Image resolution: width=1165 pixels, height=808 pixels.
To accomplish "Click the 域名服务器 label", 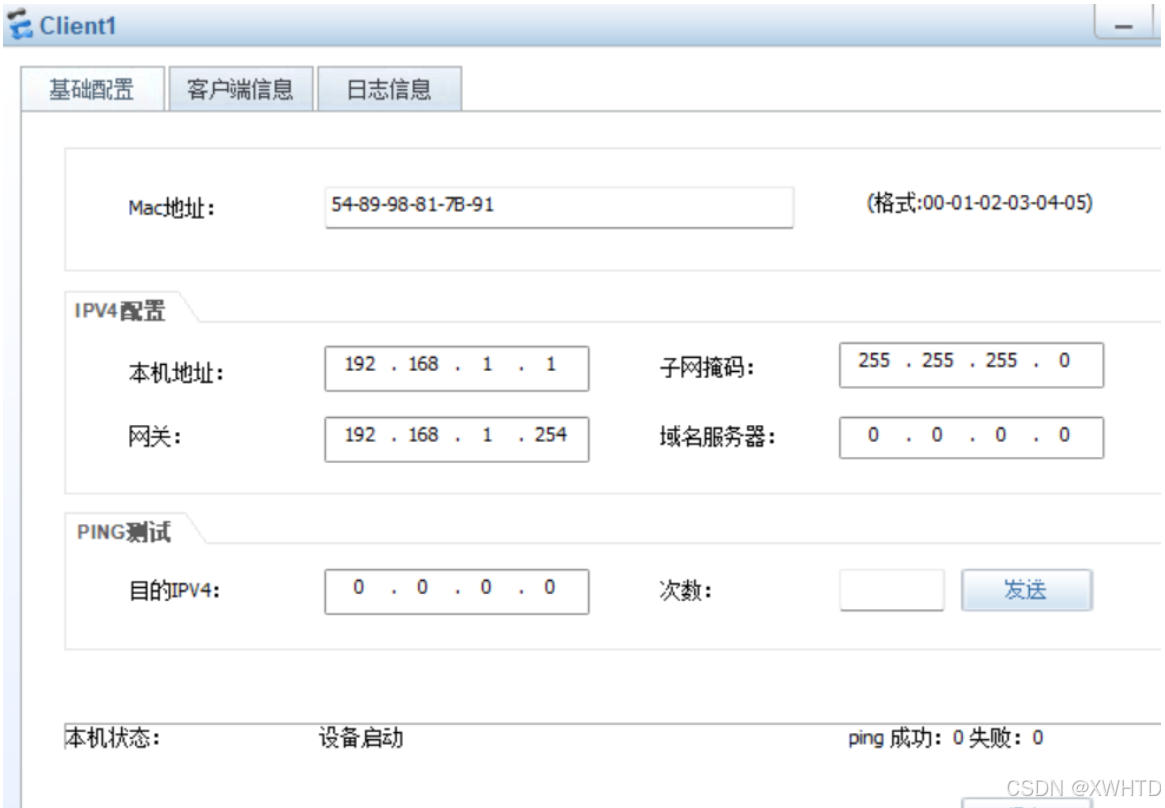I will click(x=717, y=437).
